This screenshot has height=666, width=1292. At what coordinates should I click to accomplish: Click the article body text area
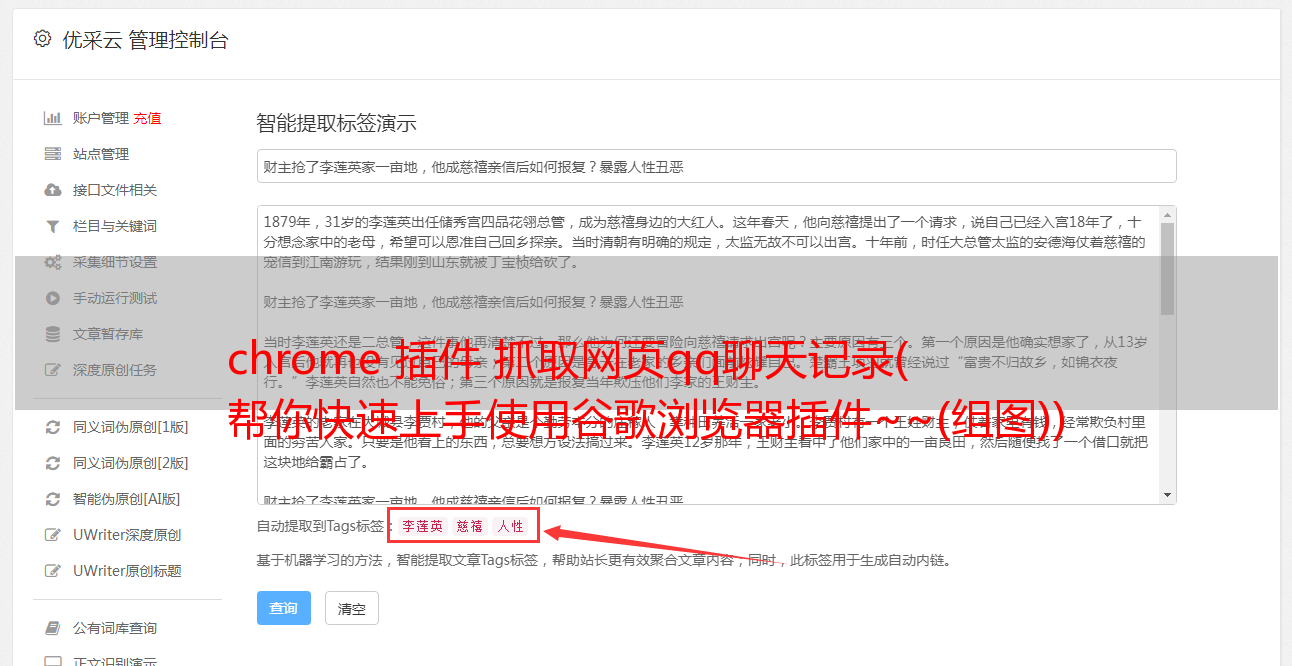(708, 355)
